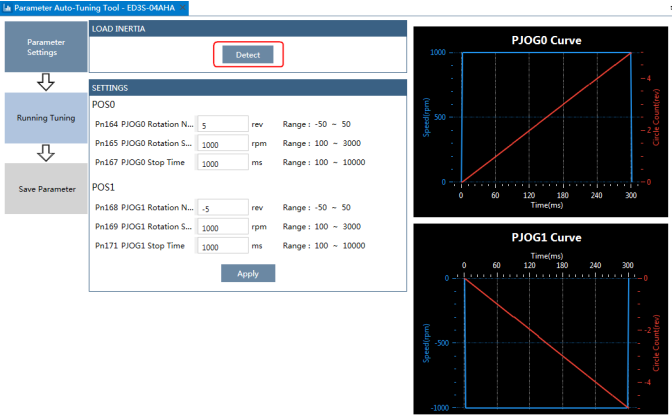Click the Pn164 PJOG0 Rotation N... label

tap(144, 124)
